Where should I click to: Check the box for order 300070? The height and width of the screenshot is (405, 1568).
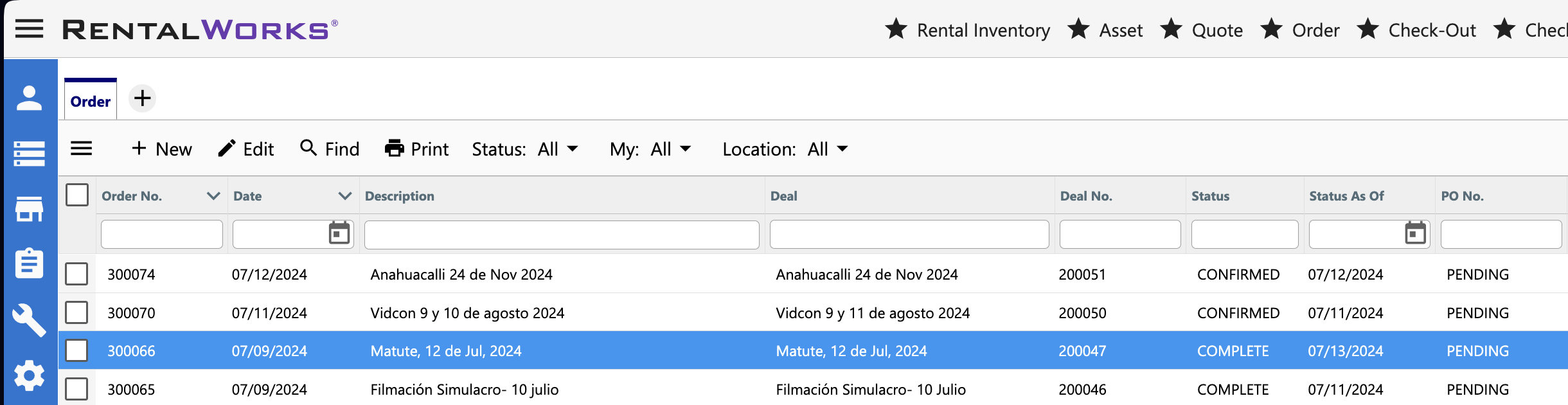76,312
